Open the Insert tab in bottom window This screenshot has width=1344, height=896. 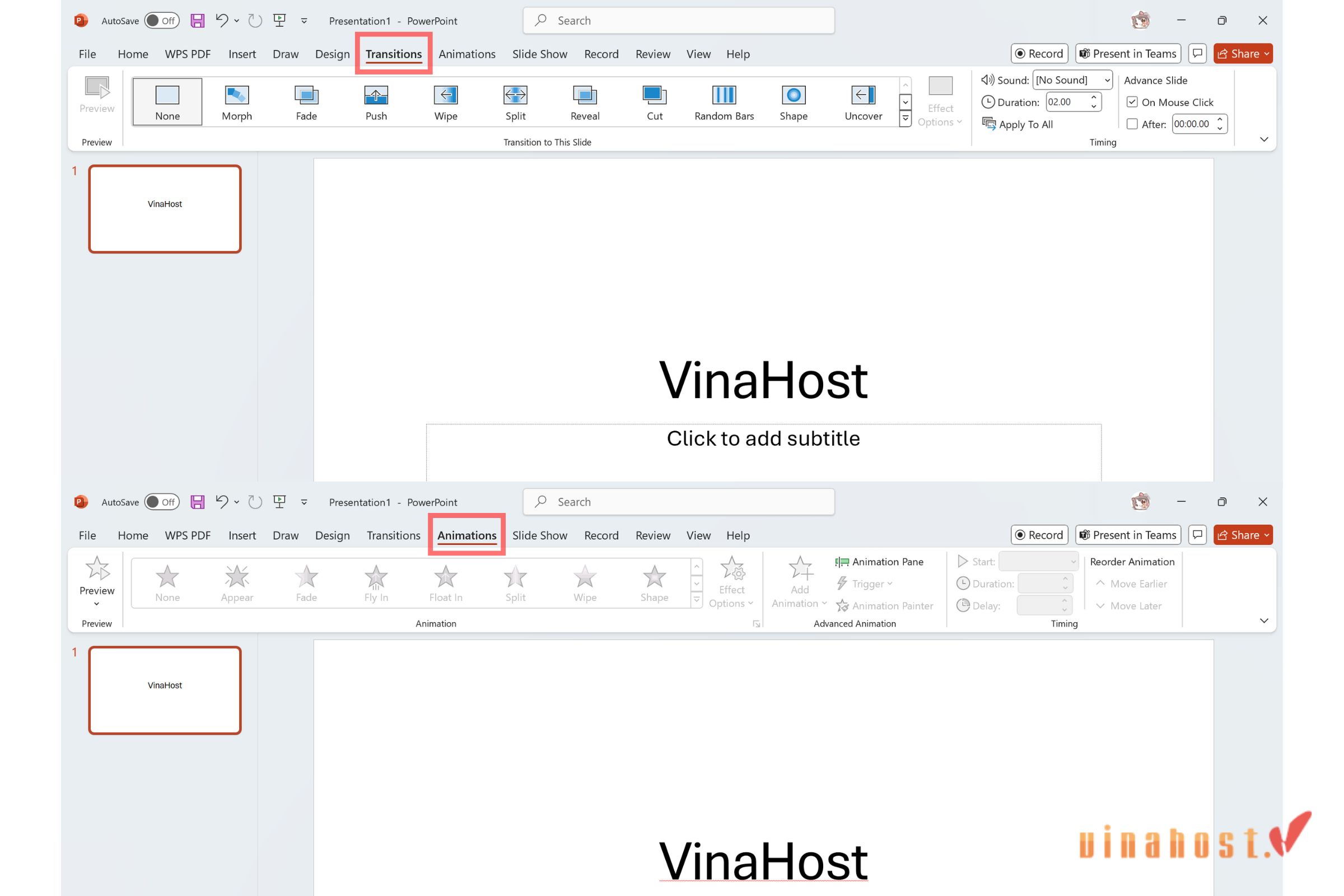(x=242, y=535)
